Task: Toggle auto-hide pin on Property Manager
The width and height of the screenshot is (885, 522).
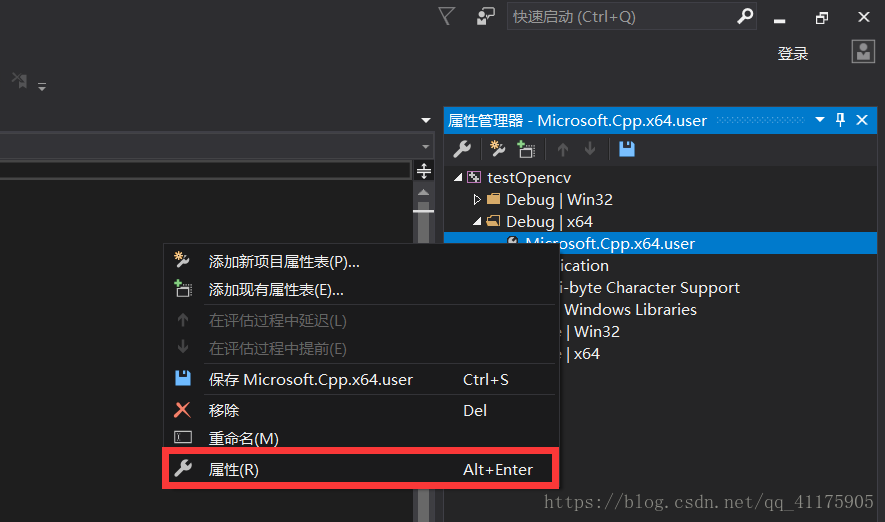Action: pyautogui.click(x=840, y=120)
